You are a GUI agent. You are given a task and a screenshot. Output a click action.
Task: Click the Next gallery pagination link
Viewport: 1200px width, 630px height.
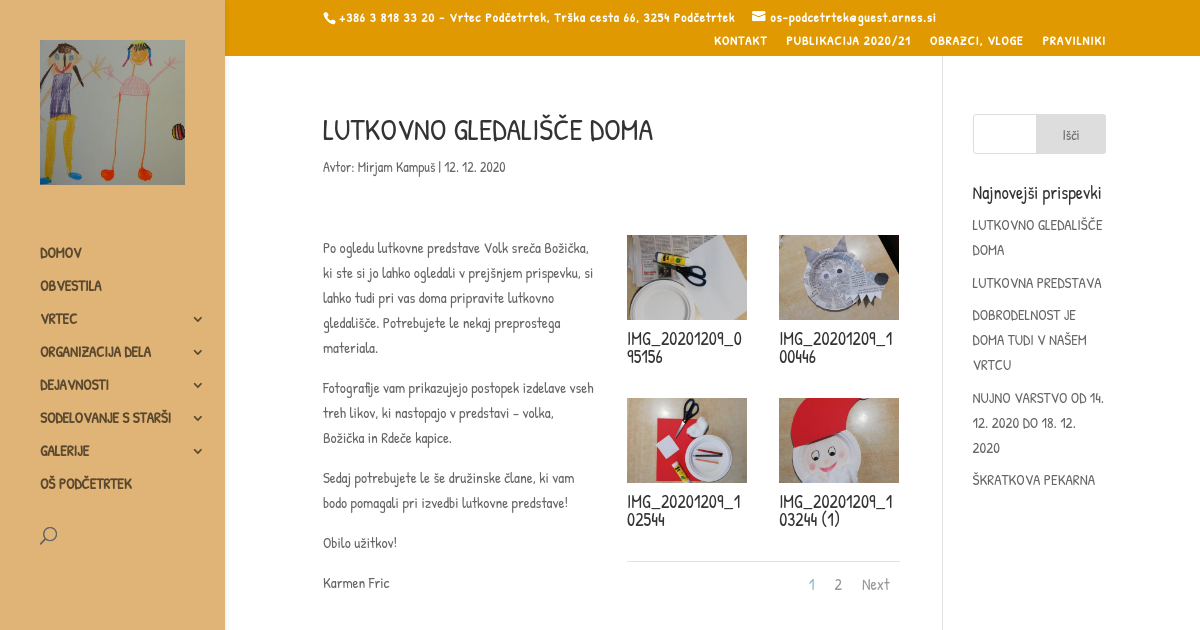pos(876,585)
